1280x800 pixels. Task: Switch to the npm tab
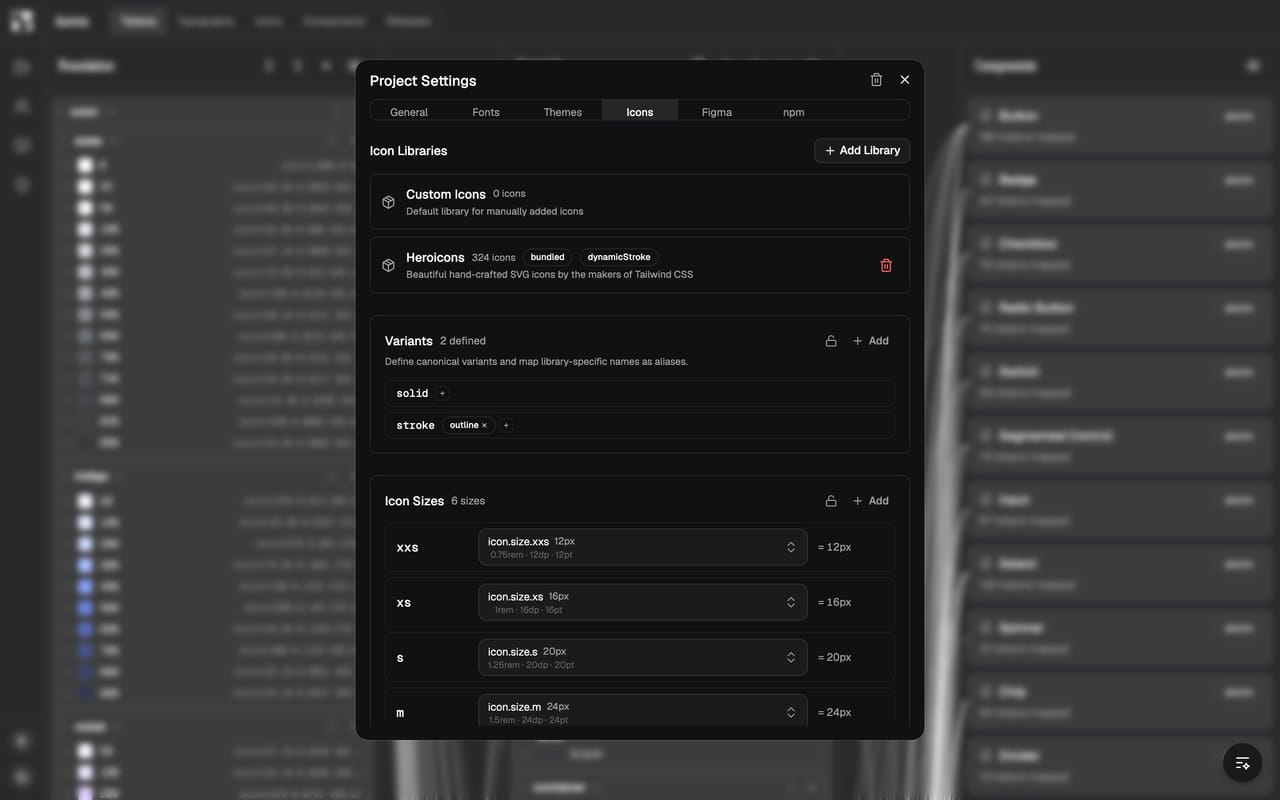coord(794,112)
